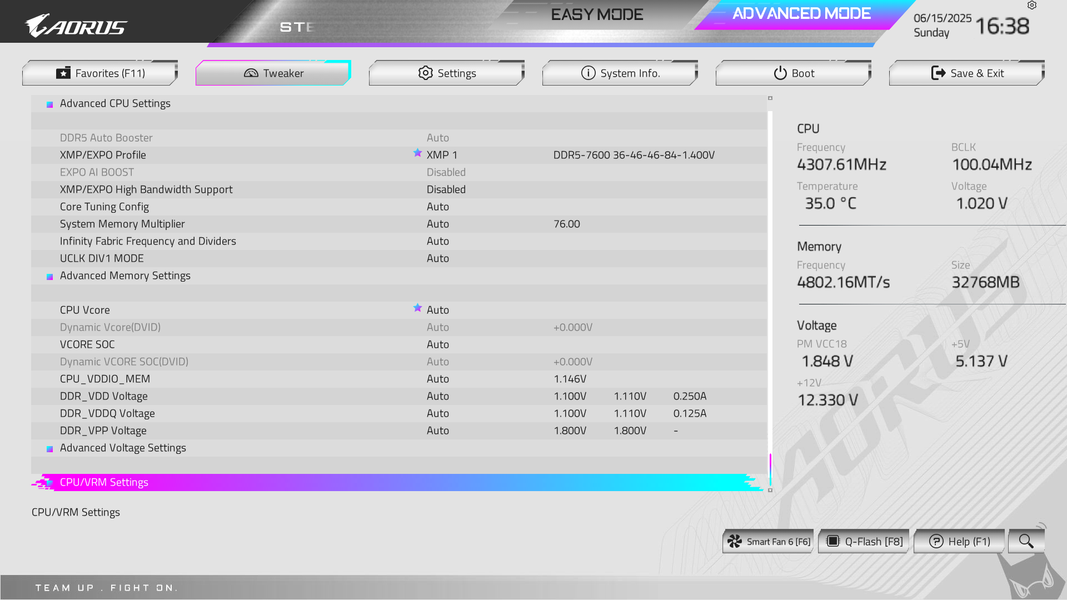Switch to Easy Mode
This screenshot has width=1067, height=600.
(597, 14)
